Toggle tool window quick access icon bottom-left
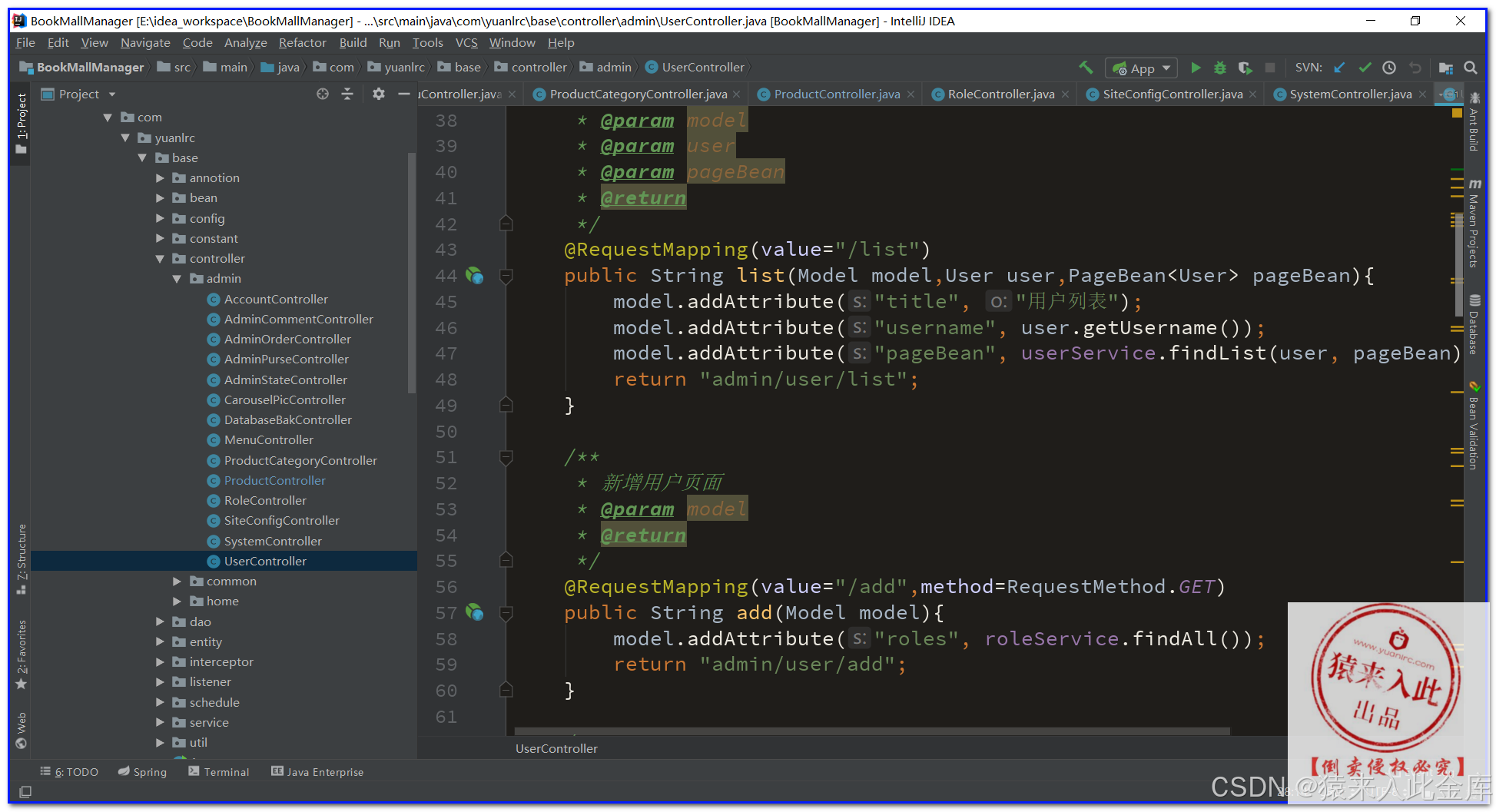The height and width of the screenshot is (812, 1496). click(x=25, y=791)
